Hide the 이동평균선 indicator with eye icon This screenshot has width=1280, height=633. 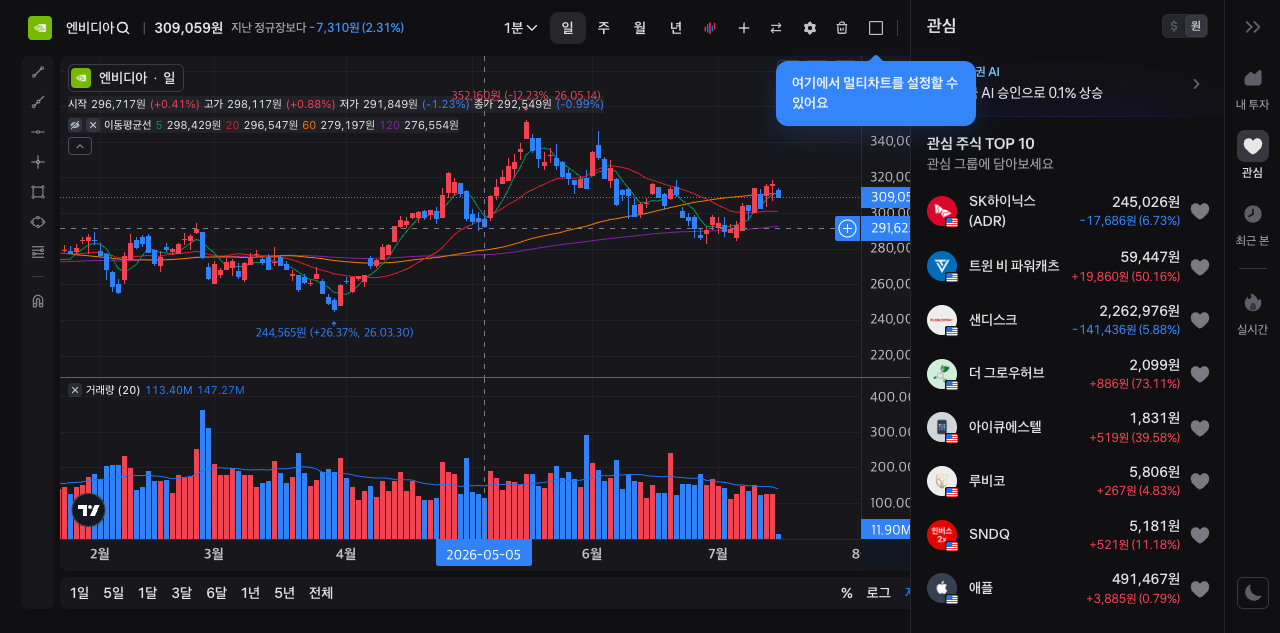pos(75,125)
